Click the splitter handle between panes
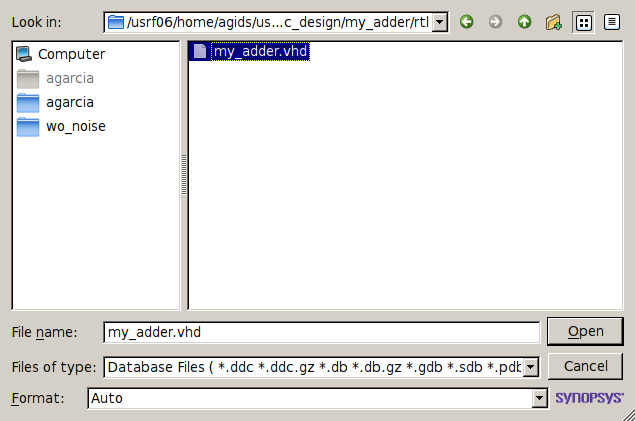This screenshot has height=421, width=635. click(184, 175)
